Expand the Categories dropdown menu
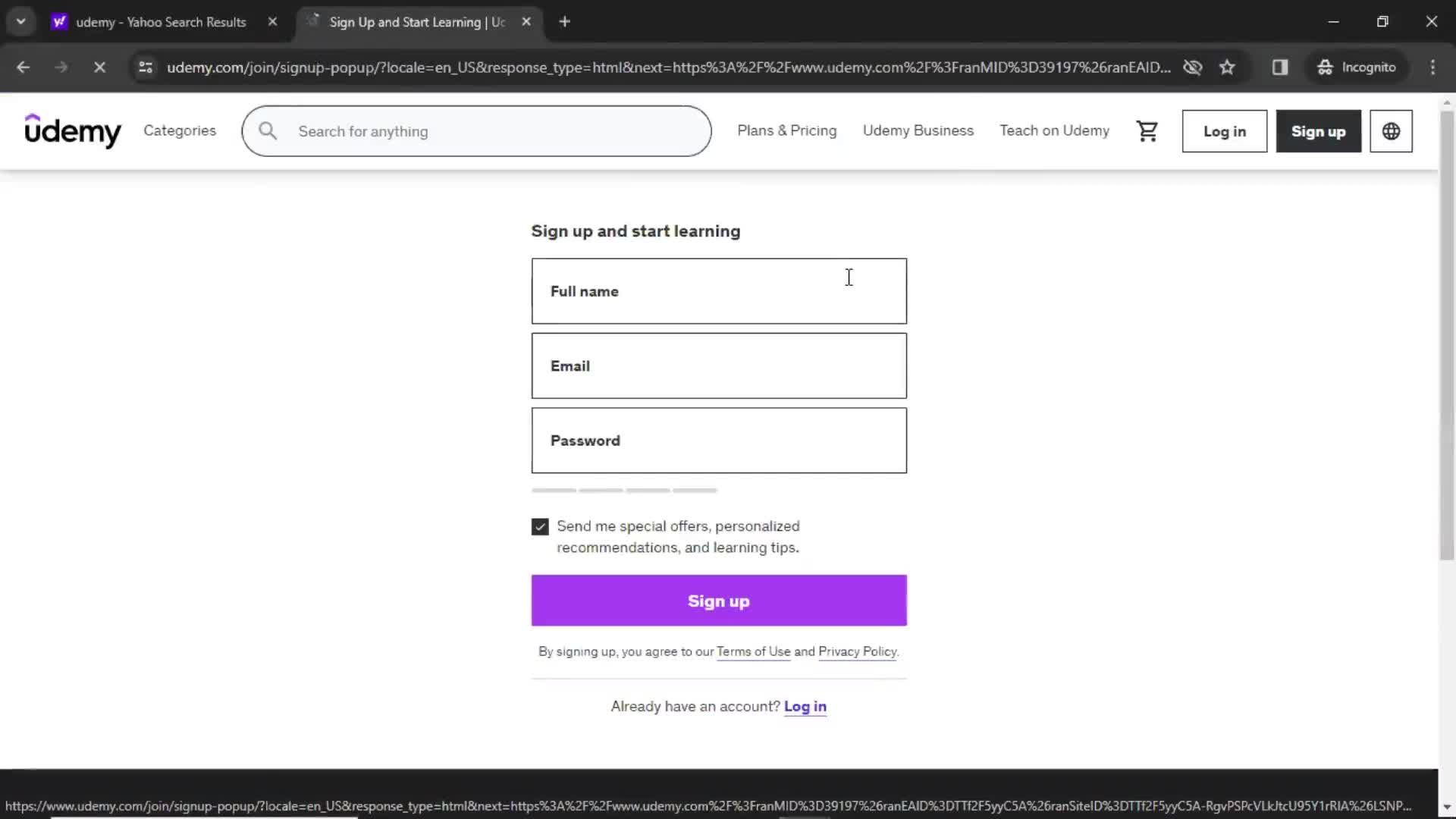The image size is (1456, 819). click(x=179, y=131)
